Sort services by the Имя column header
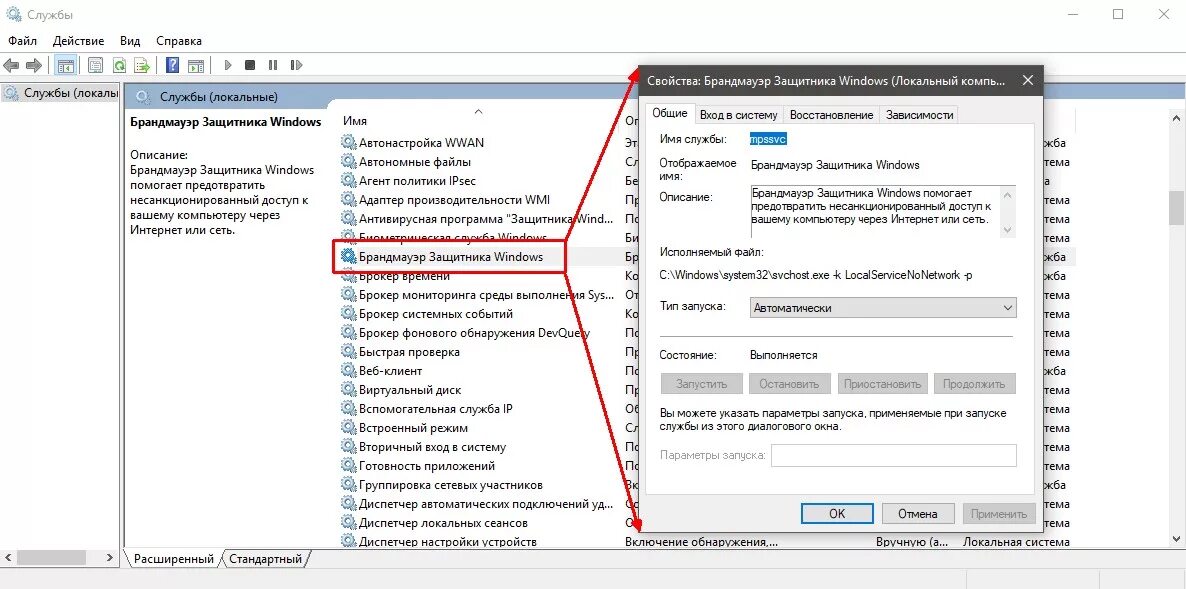 tap(355, 120)
